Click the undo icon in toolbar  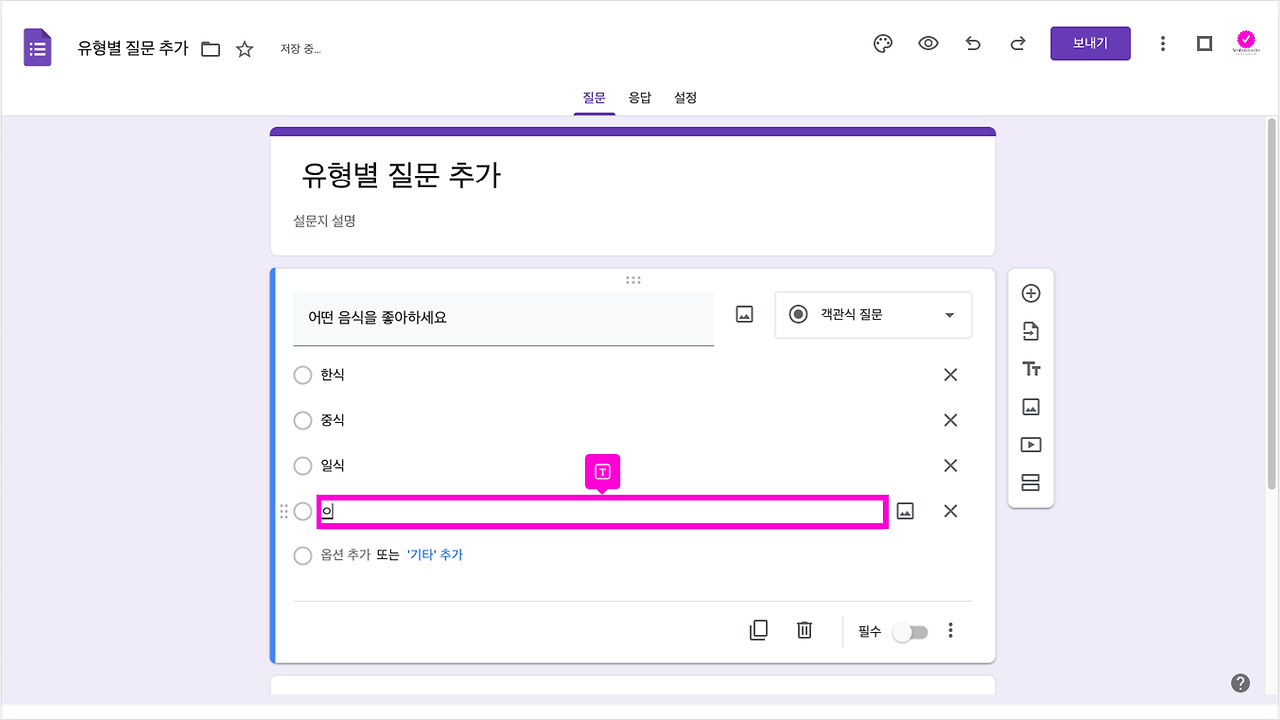[973, 43]
